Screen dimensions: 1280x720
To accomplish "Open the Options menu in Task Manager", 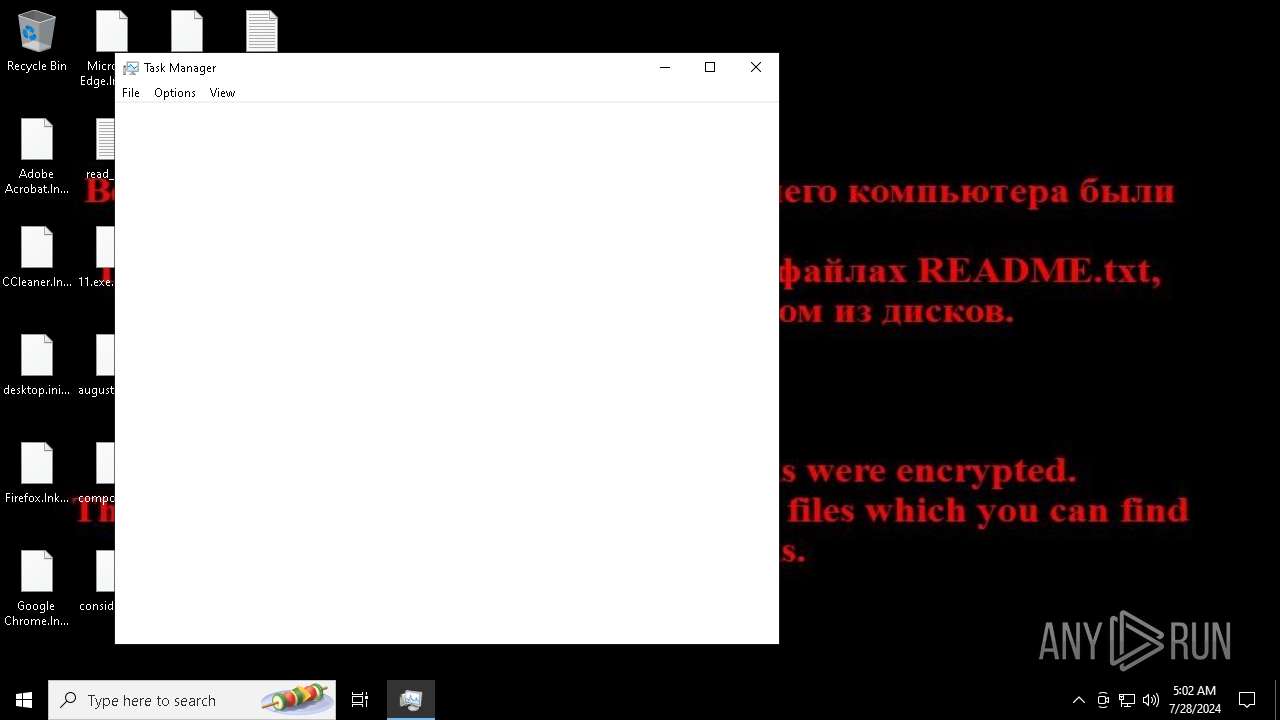I will [x=175, y=93].
